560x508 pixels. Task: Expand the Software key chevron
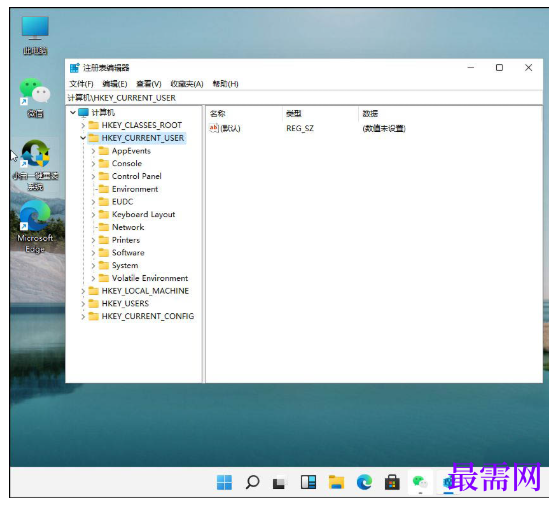tap(93, 253)
